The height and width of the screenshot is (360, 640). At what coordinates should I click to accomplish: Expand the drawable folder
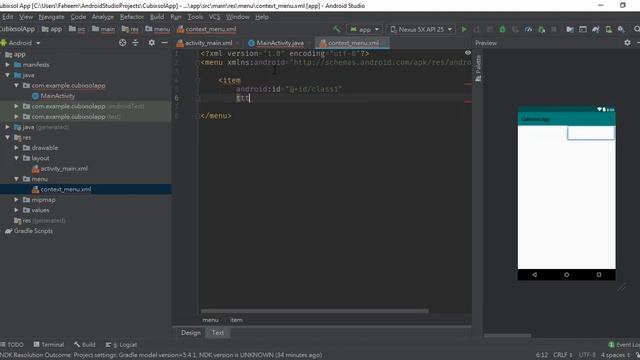[16, 147]
